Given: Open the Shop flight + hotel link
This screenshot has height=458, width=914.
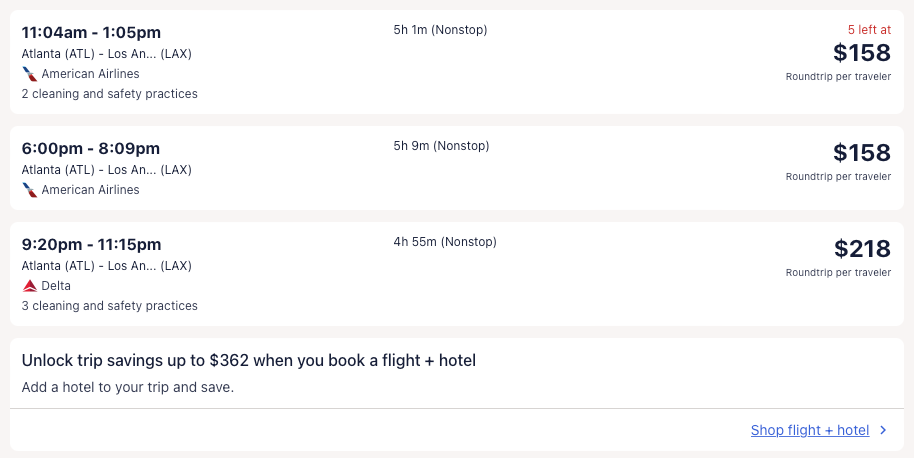Looking at the screenshot, I should [x=810, y=431].
